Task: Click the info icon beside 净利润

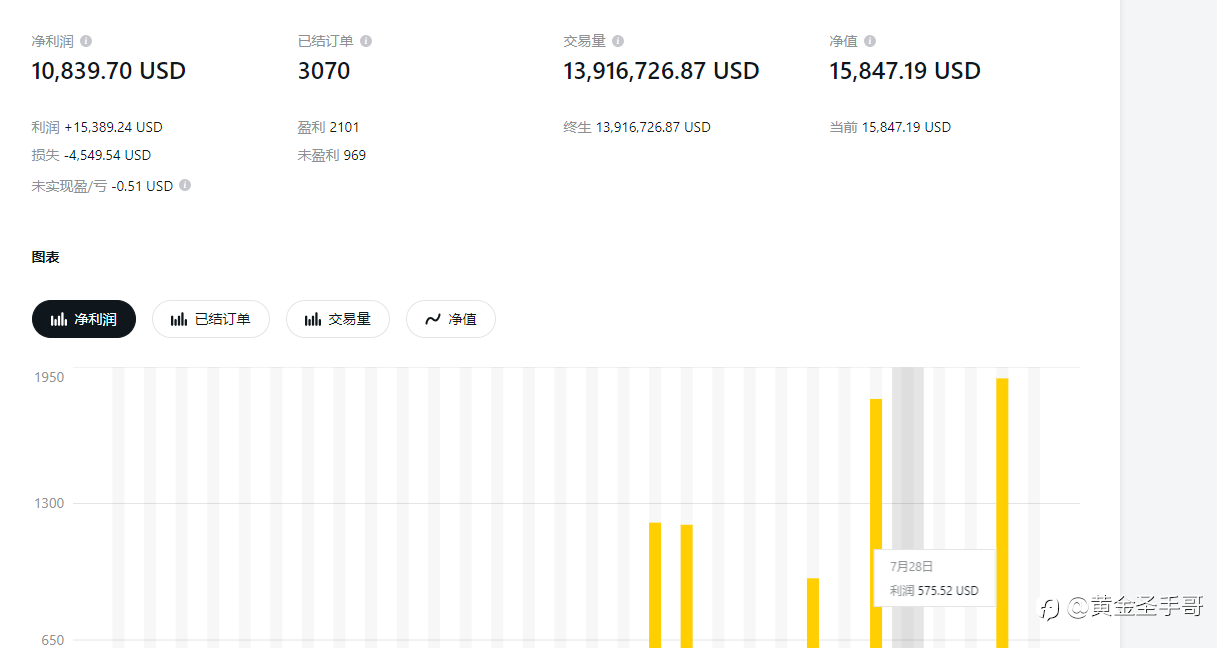Action: pyautogui.click(x=86, y=41)
